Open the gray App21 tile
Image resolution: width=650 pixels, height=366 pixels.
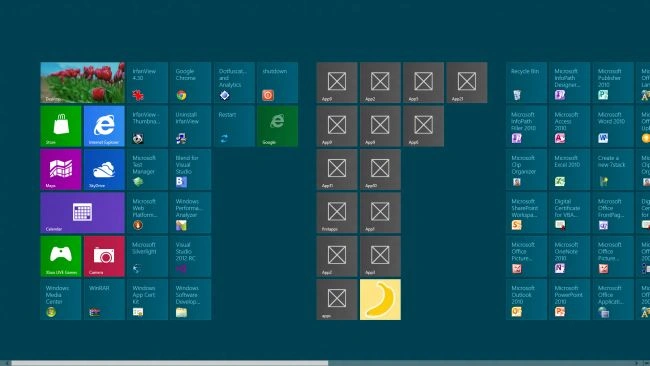[x=467, y=82]
